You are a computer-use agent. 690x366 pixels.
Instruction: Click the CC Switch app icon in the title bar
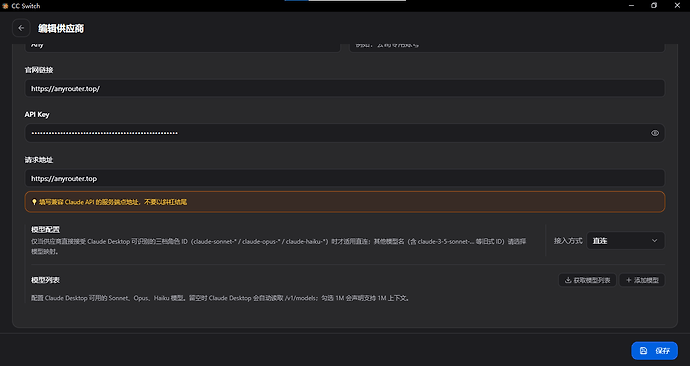coord(5,6)
